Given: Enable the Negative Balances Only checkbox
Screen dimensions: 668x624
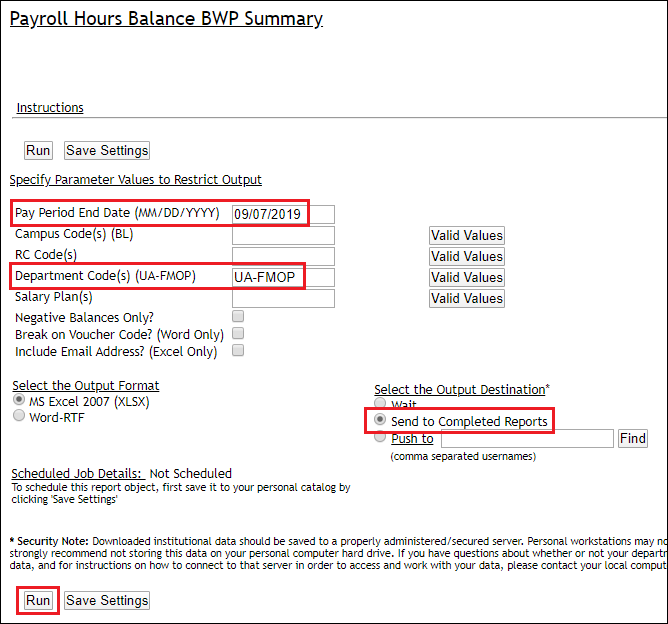Looking at the screenshot, I should pyautogui.click(x=238, y=316).
